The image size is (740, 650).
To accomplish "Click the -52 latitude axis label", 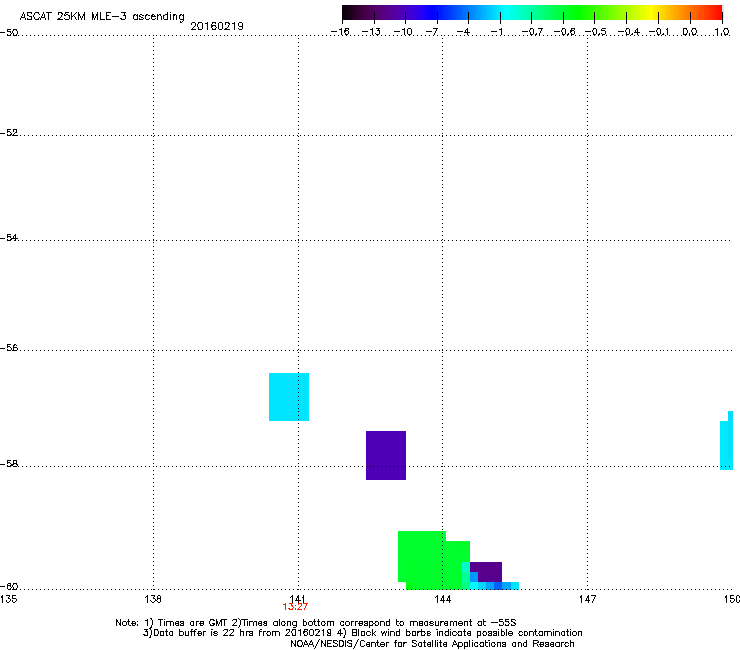I will pos(9,133).
